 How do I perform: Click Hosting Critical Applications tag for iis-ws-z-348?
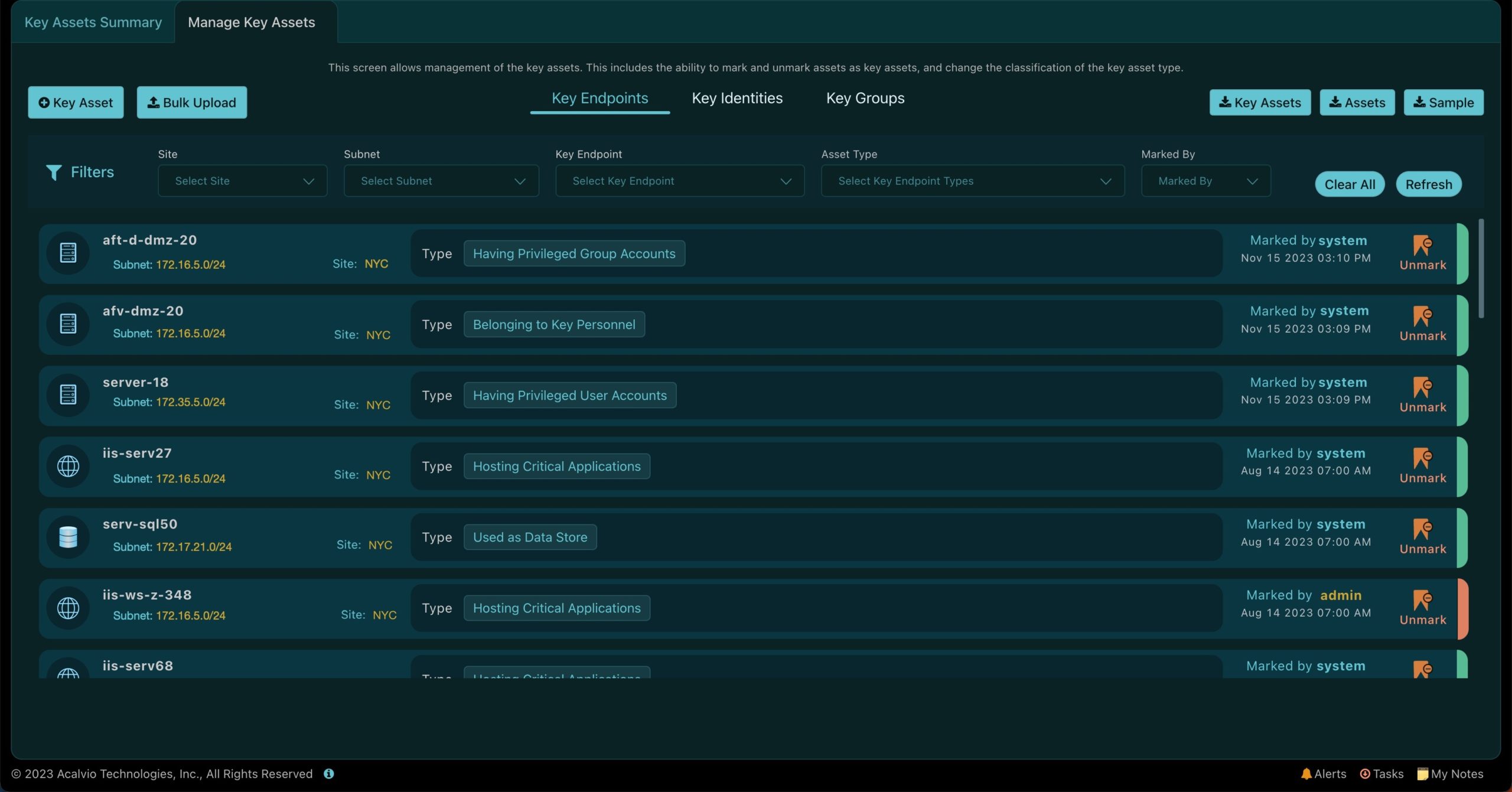coord(557,608)
